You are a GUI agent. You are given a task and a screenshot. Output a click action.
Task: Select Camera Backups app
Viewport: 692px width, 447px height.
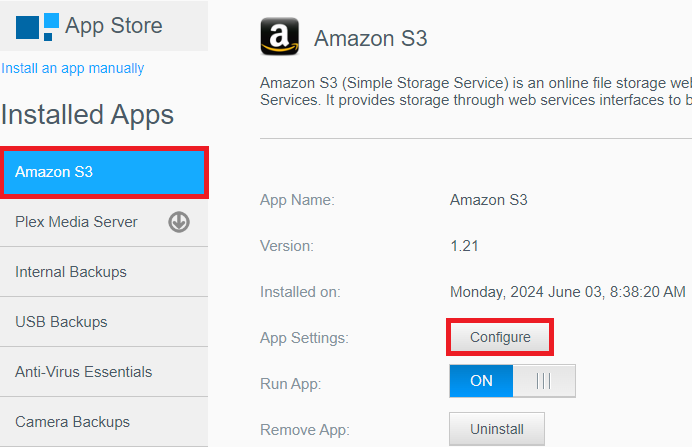click(72, 422)
